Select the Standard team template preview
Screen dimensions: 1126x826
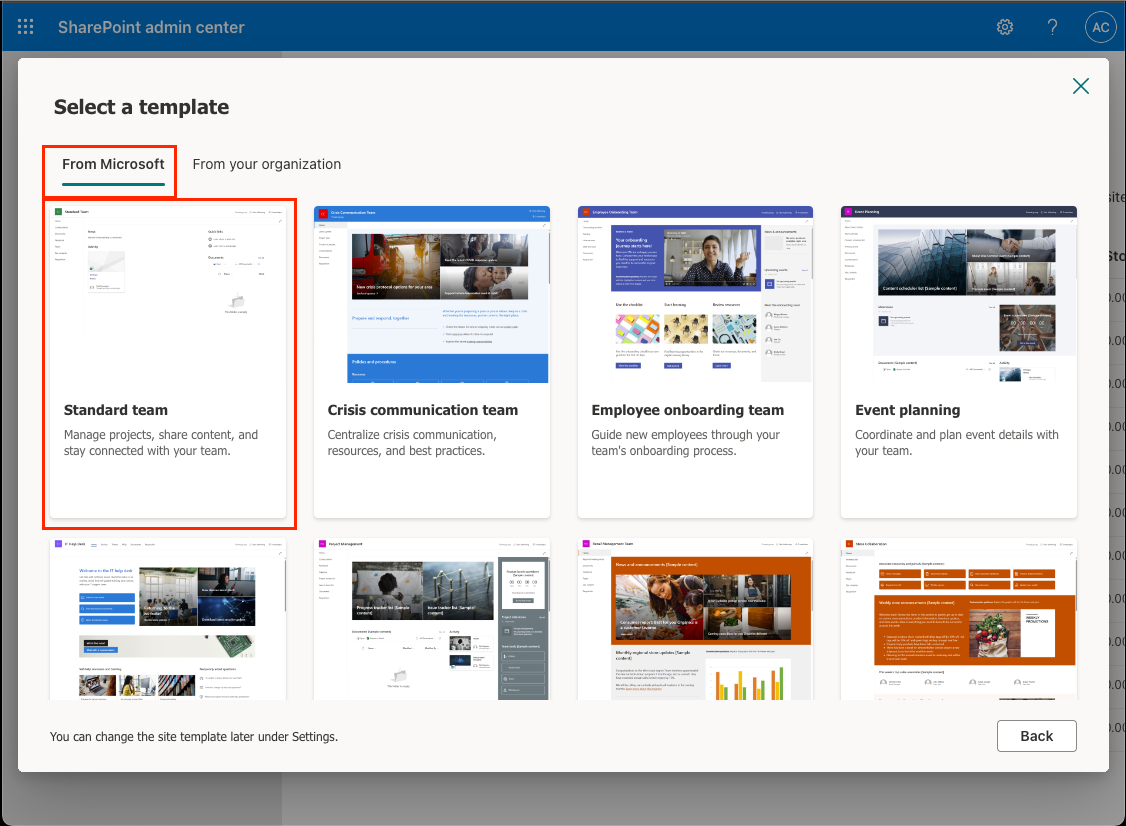tap(168, 294)
